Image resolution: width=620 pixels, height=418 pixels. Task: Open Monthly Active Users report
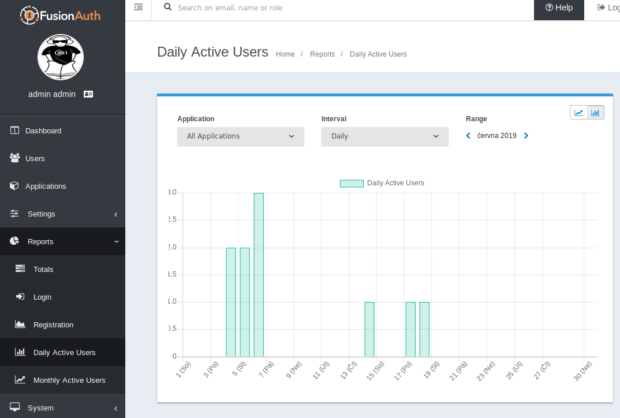tap(62, 380)
